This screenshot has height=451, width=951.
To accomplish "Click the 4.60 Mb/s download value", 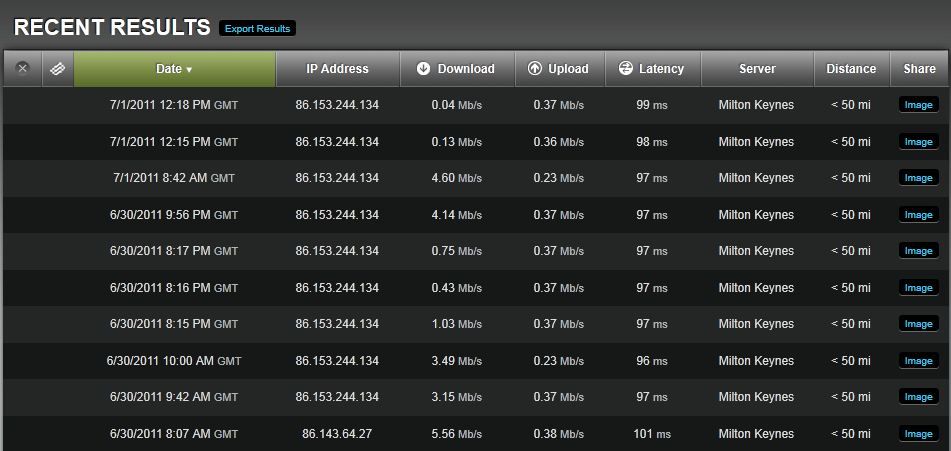I will click(457, 178).
